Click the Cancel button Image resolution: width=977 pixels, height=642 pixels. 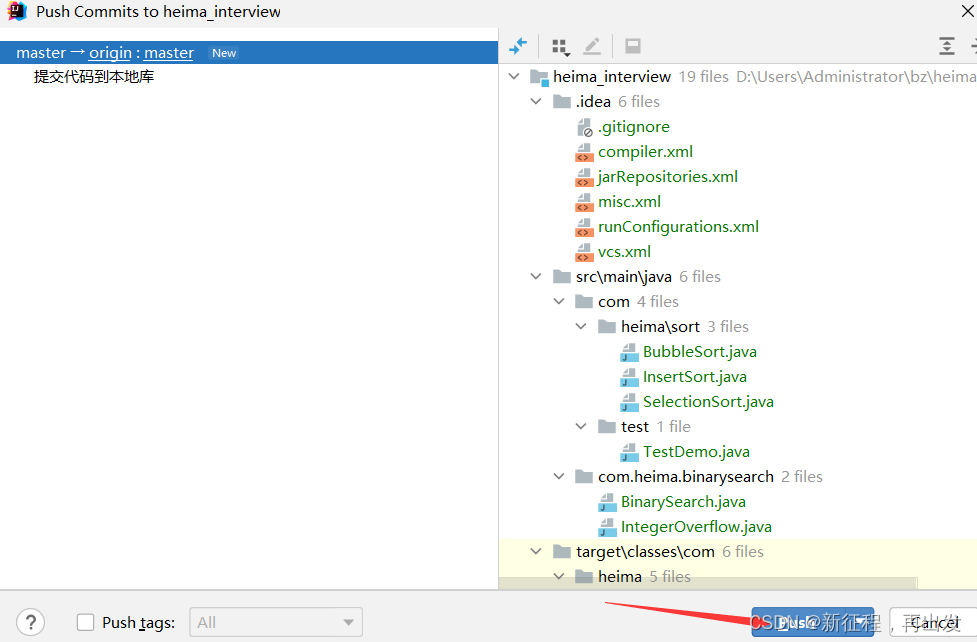(x=933, y=622)
